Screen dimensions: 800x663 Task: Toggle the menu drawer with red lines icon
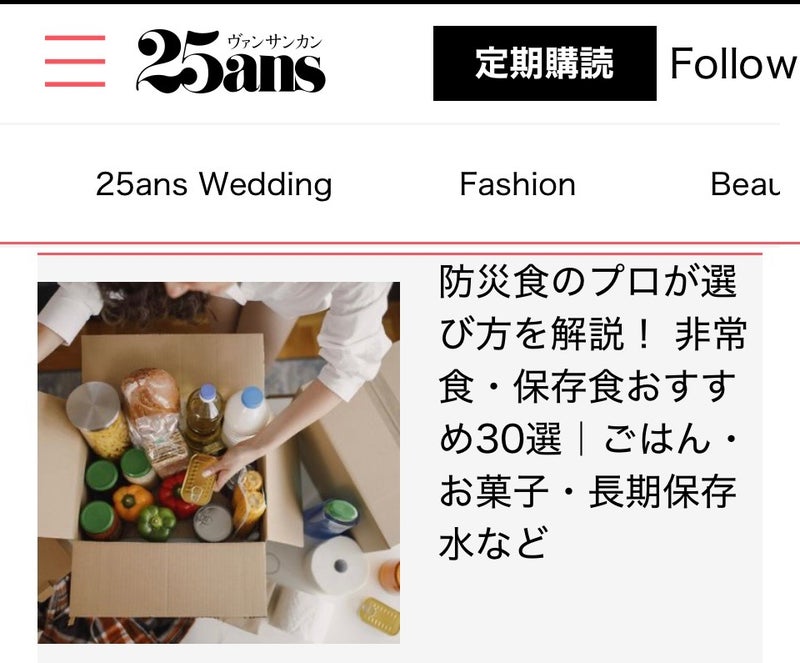[75, 61]
